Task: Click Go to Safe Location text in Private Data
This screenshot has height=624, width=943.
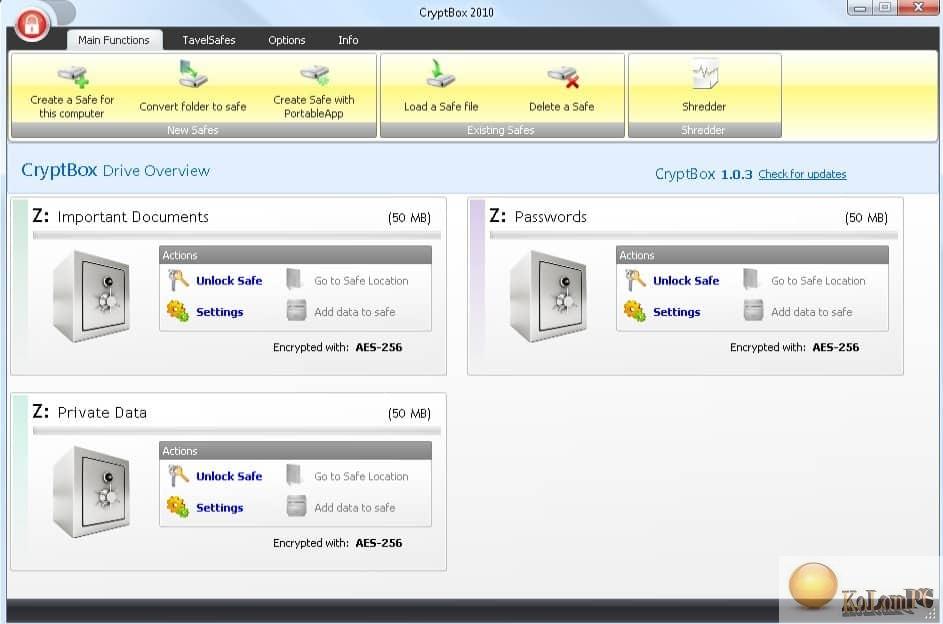Action: pos(361,476)
